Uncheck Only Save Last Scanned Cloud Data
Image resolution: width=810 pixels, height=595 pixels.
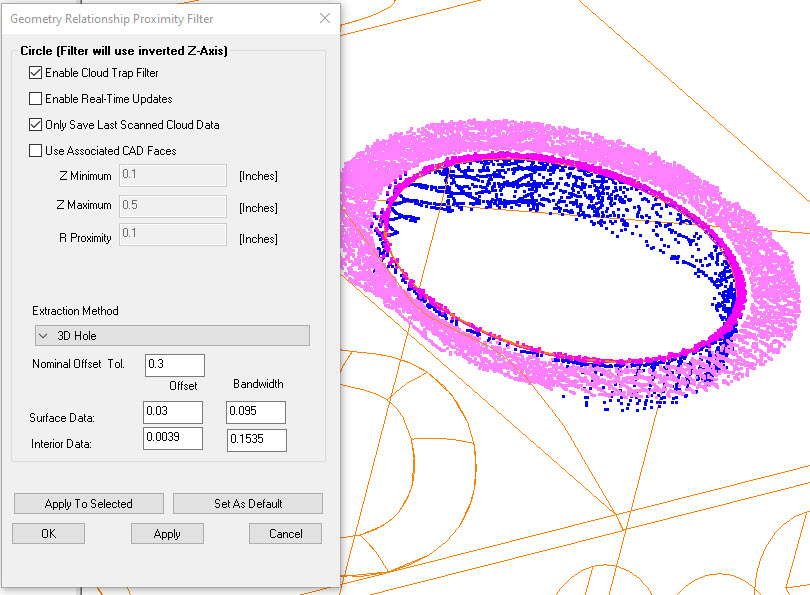coord(36,125)
